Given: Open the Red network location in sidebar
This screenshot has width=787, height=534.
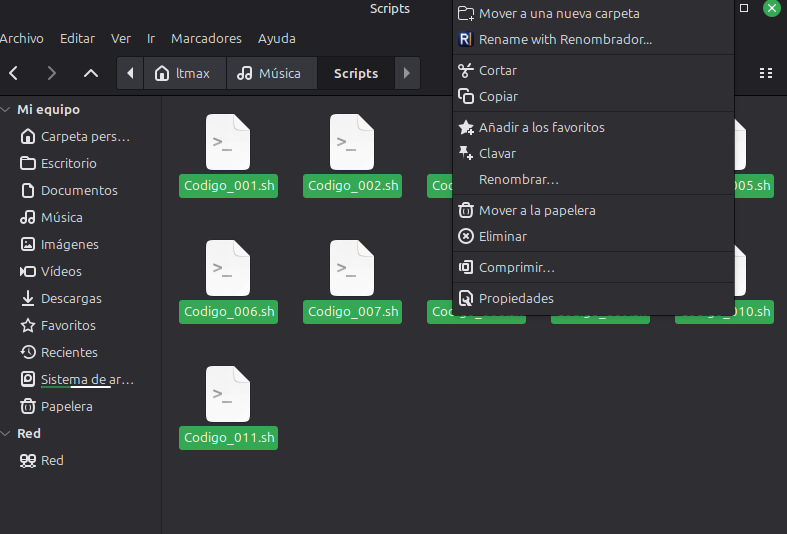Looking at the screenshot, I should pos(80,461).
